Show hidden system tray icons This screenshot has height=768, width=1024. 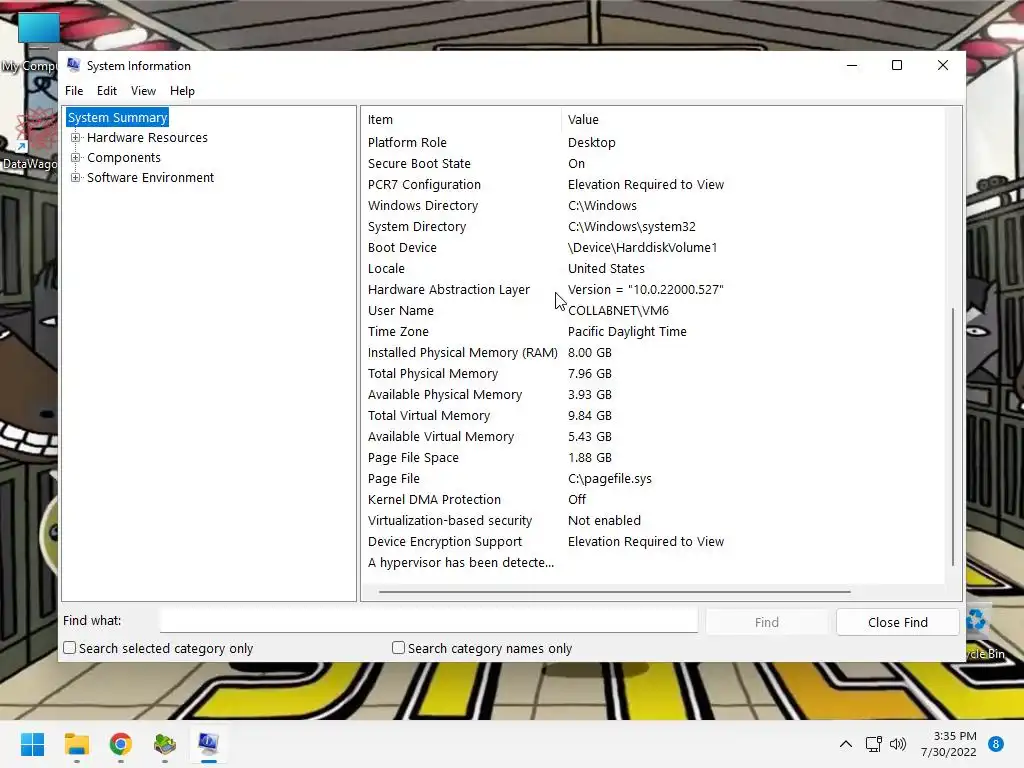(845, 744)
